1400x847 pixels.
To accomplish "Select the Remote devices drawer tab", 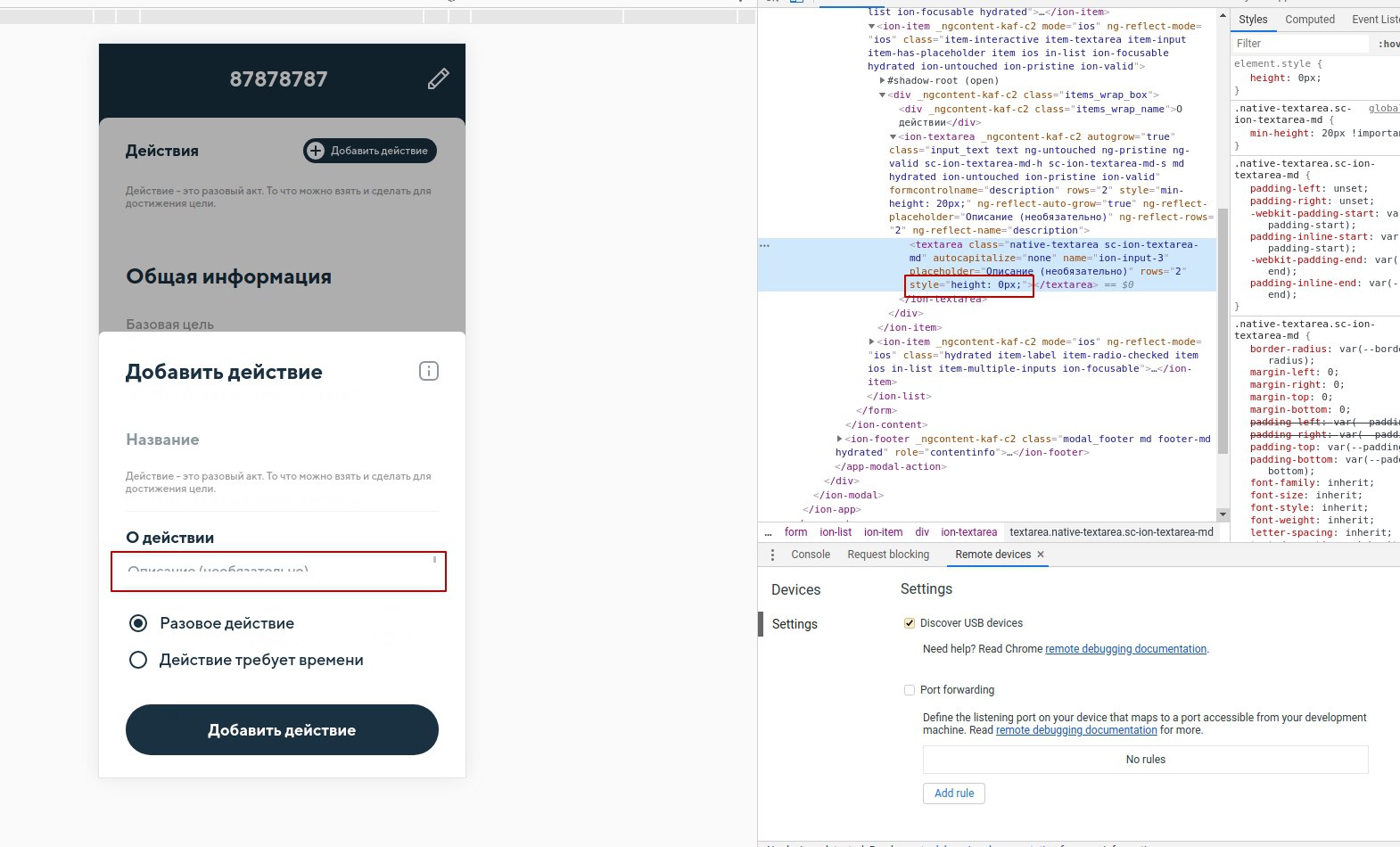I will tap(992, 555).
